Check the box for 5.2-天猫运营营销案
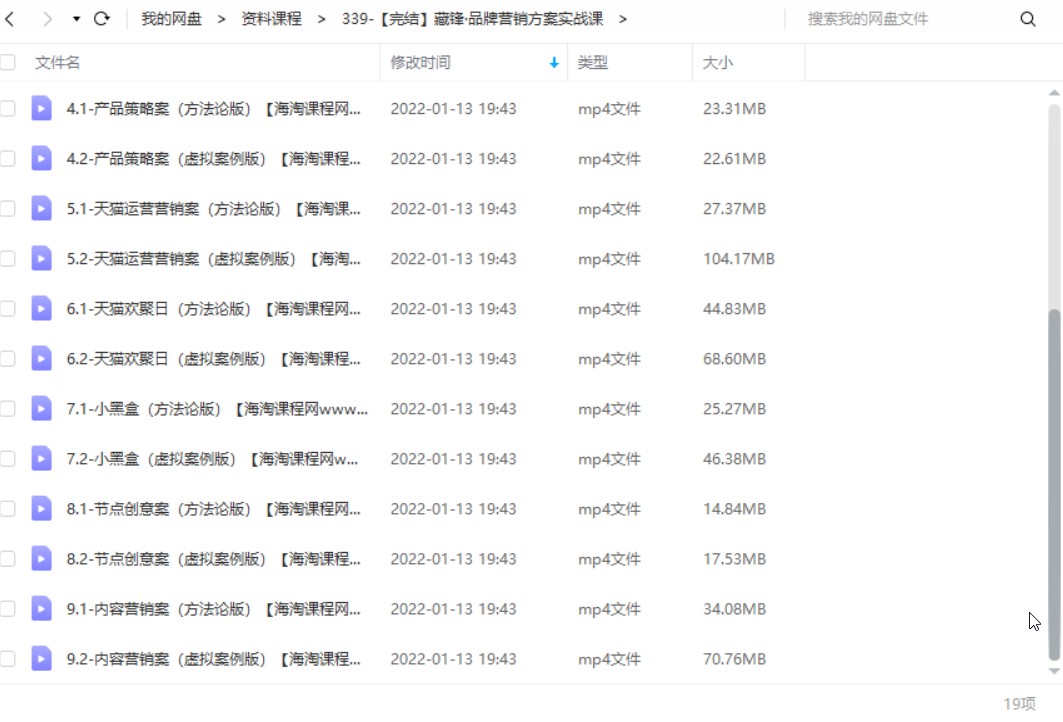The width and height of the screenshot is (1063, 722). coord(7,259)
